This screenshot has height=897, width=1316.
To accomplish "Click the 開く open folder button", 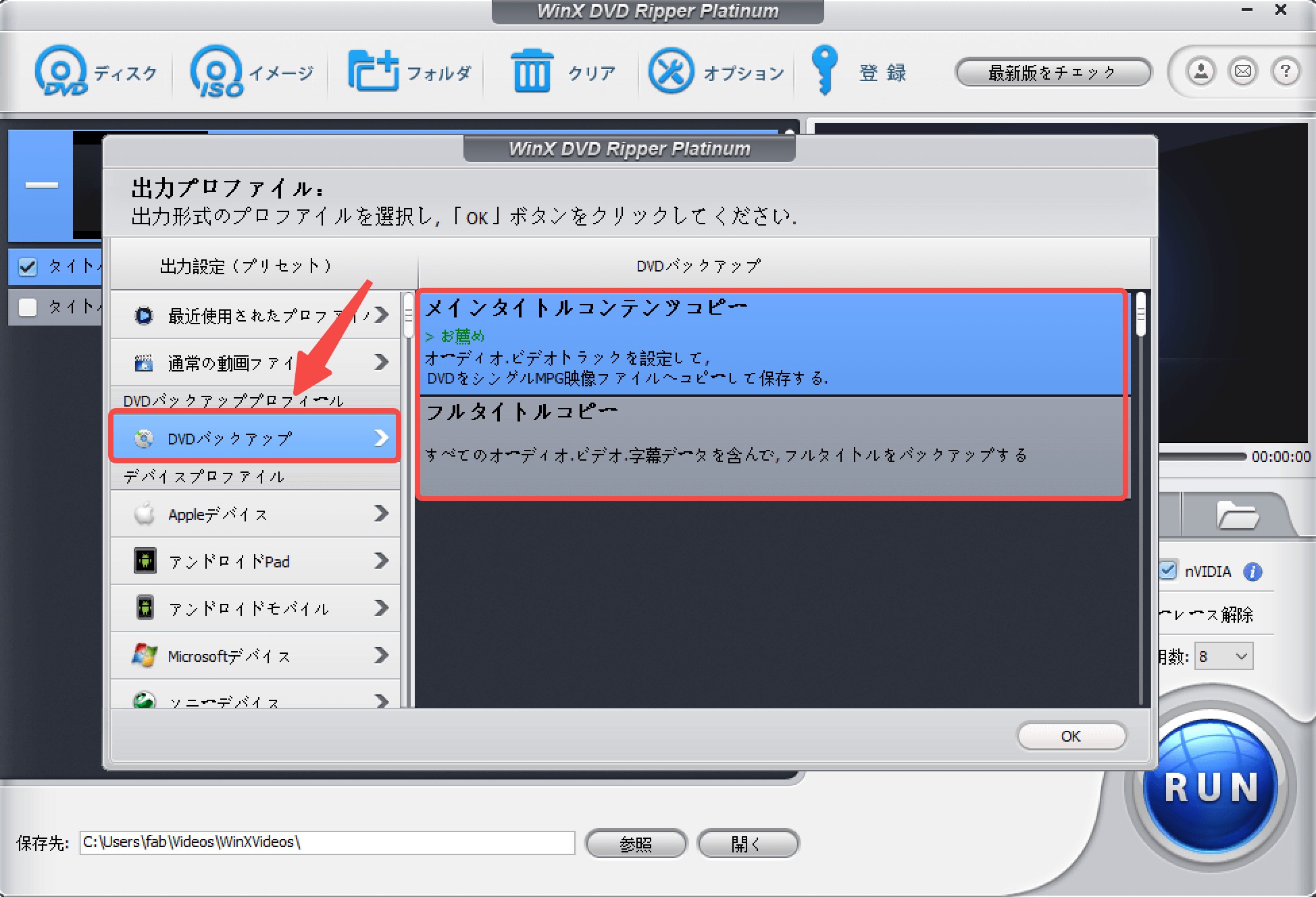I will (748, 844).
